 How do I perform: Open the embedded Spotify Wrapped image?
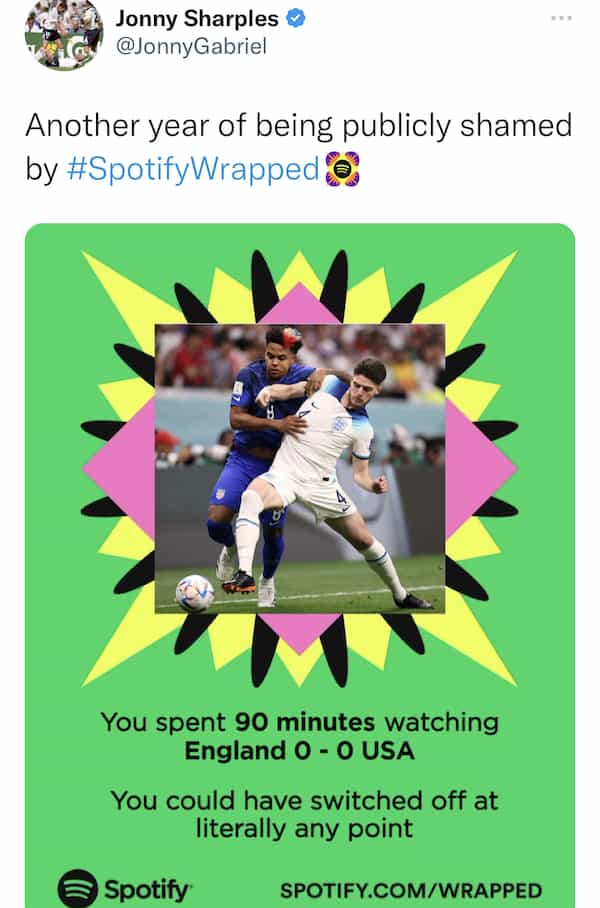click(300, 560)
